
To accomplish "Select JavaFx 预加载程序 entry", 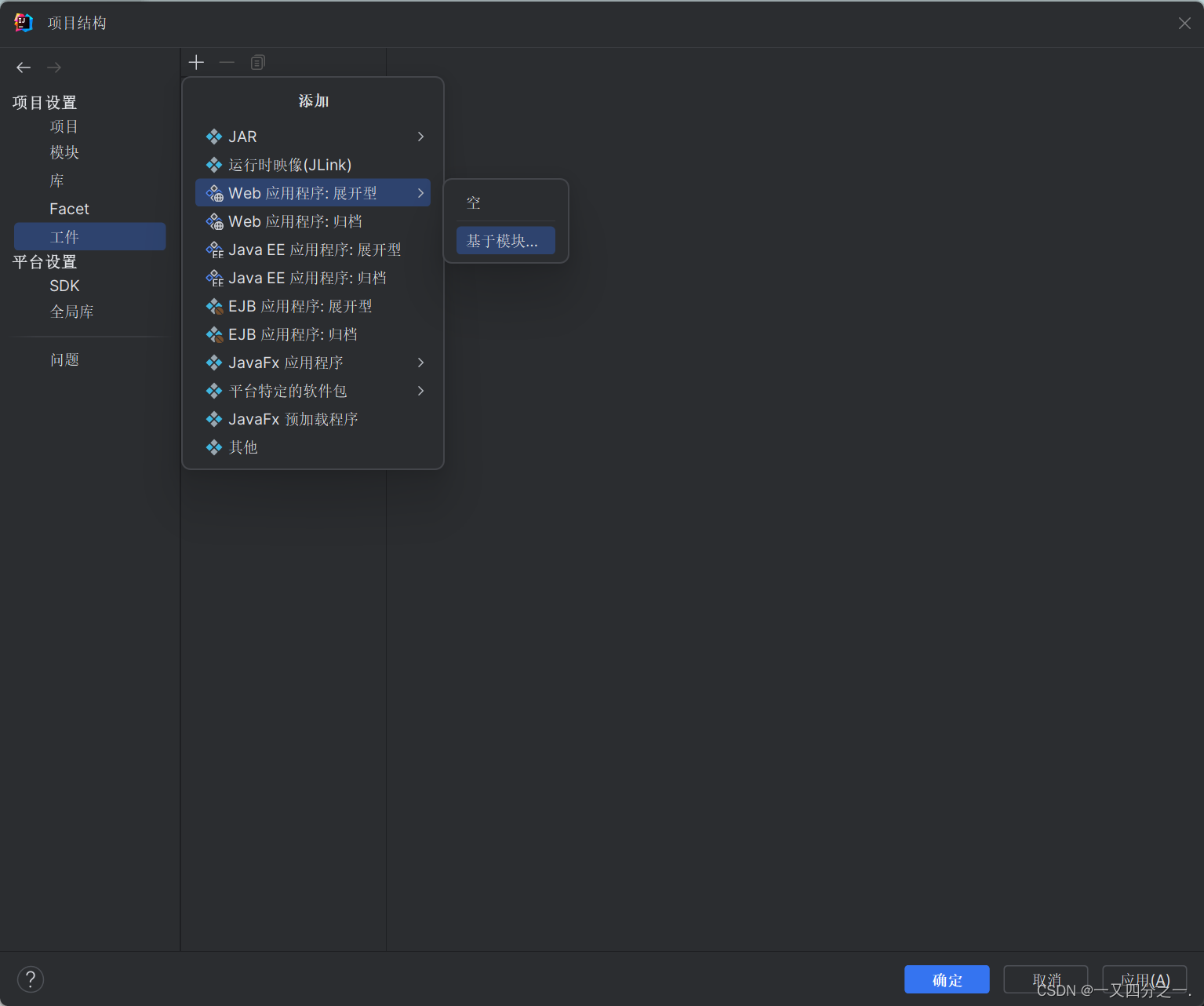I will [313, 419].
